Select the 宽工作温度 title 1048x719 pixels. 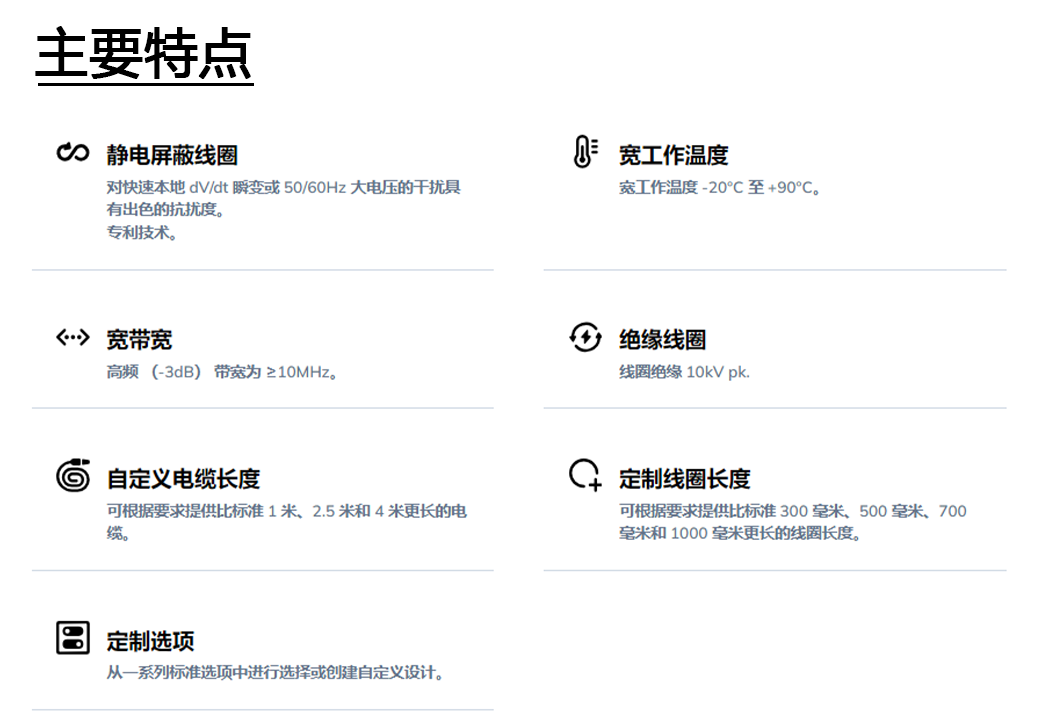tap(673, 155)
